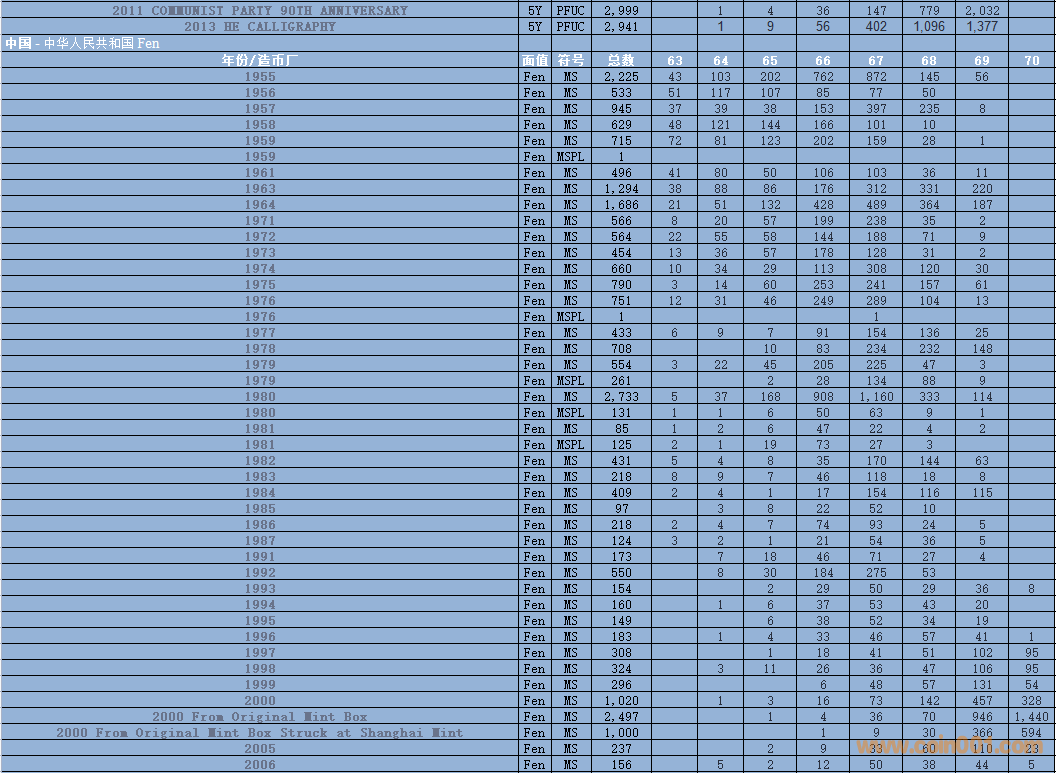This screenshot has height=773, width=1056.
Task: Click the 1,160 cell in the 1980 row
Action: pyautogui.click(x=876, y=397)
